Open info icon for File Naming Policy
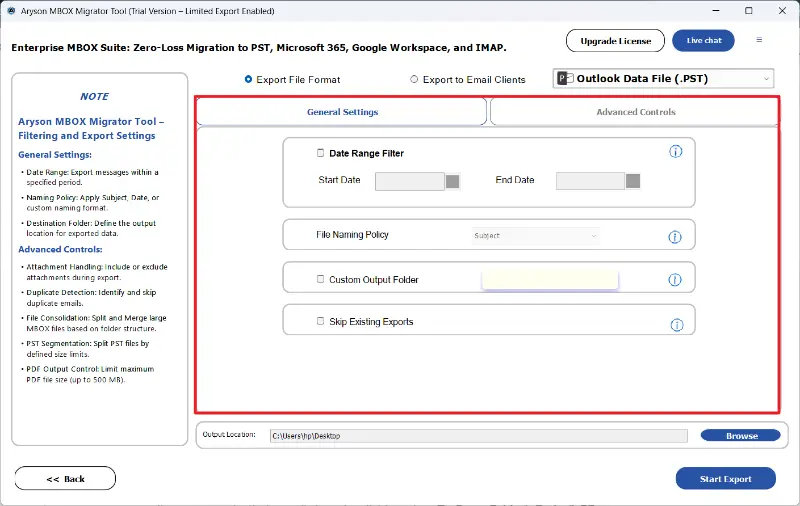 [x=674, y=237]
